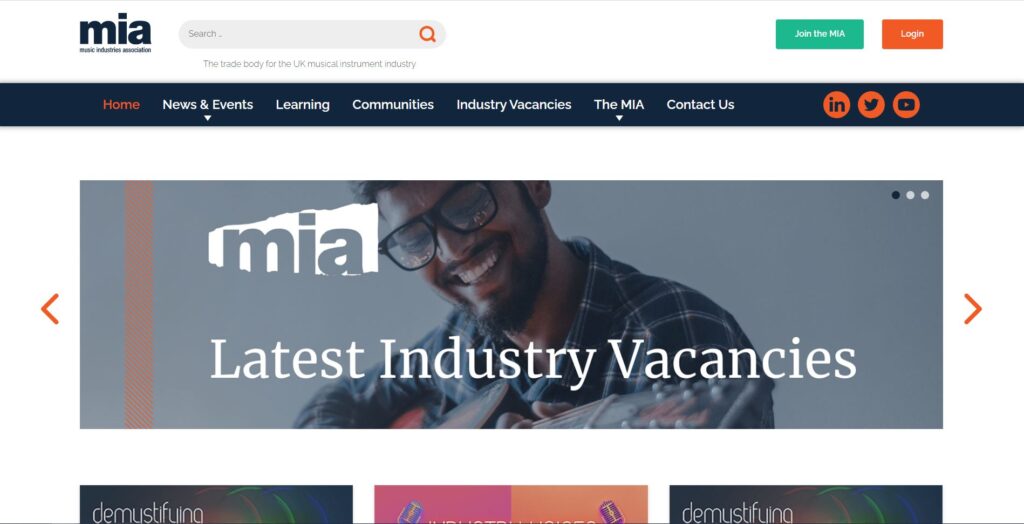Select the first carousel dot
Image resolution: width=1024 pixels, height=524 pixels.
[x=895, y=195]
